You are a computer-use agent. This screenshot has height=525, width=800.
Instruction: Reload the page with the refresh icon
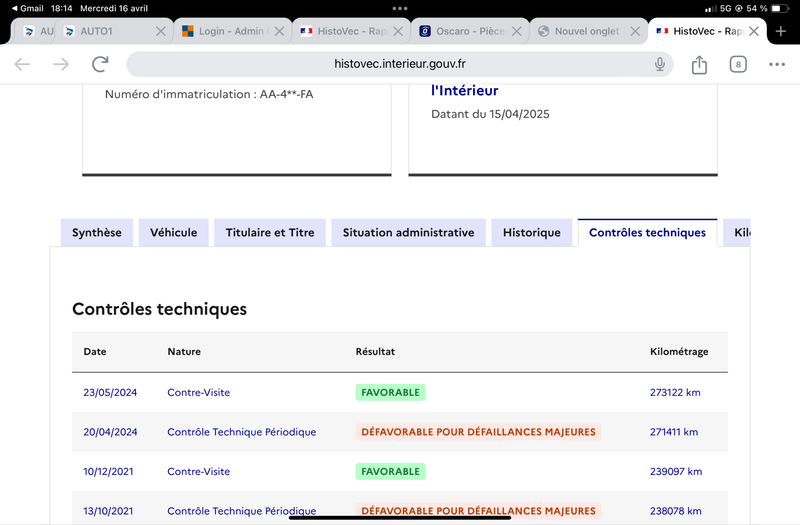point(100,64)
